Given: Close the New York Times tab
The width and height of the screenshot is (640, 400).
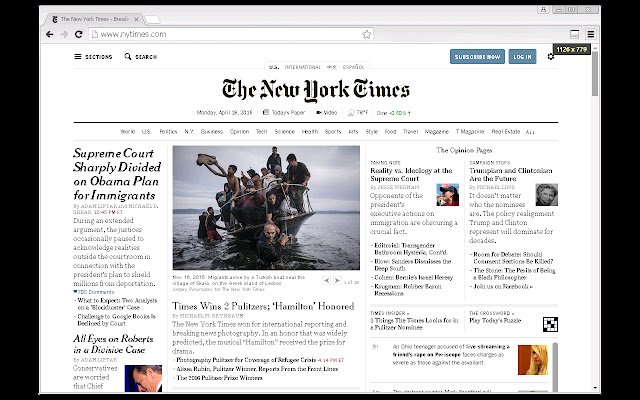Looking at the screenshot, I should pyautogui.click(x=136, y=19).
